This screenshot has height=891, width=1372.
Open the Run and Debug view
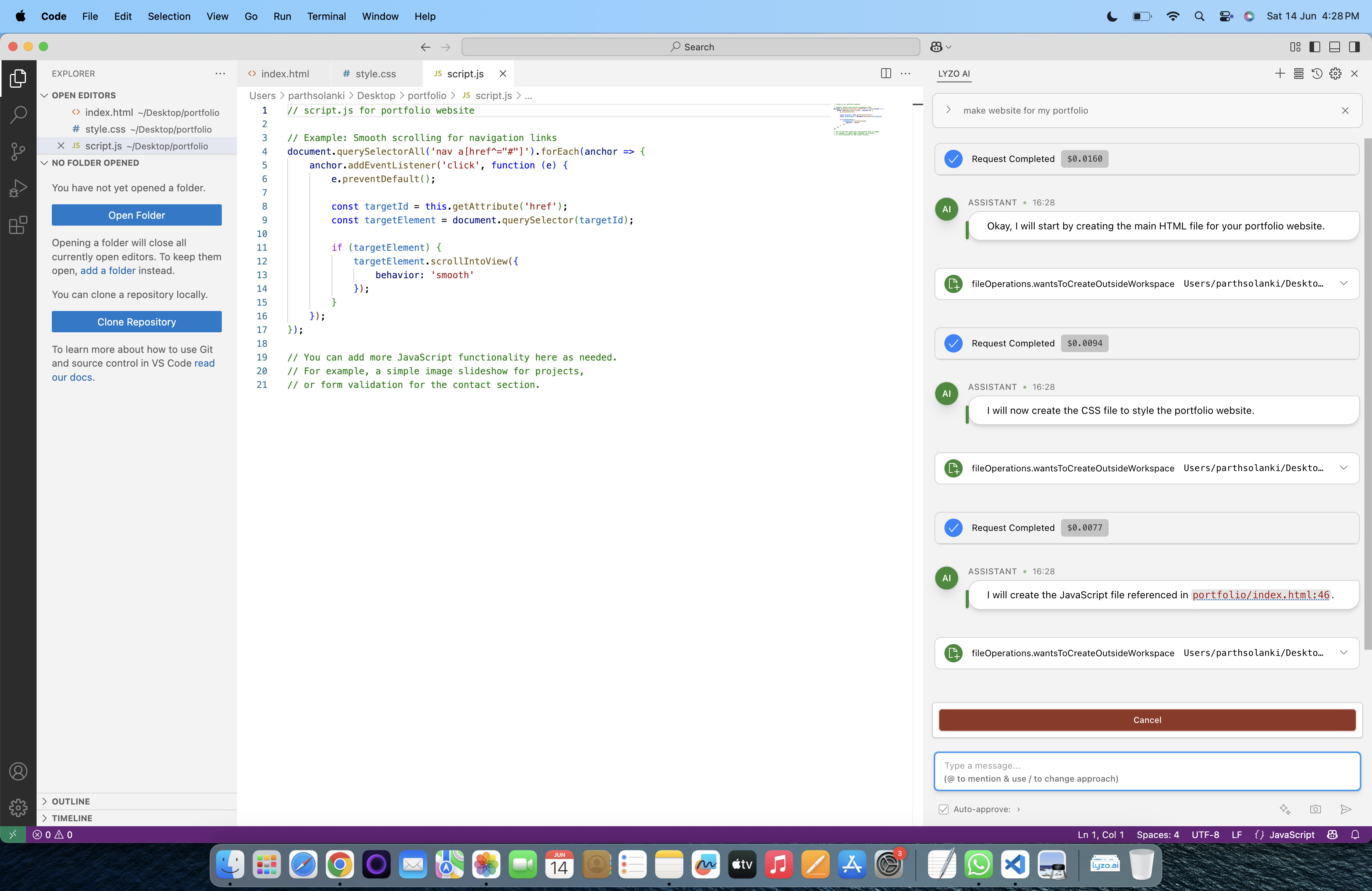point(18,188)
